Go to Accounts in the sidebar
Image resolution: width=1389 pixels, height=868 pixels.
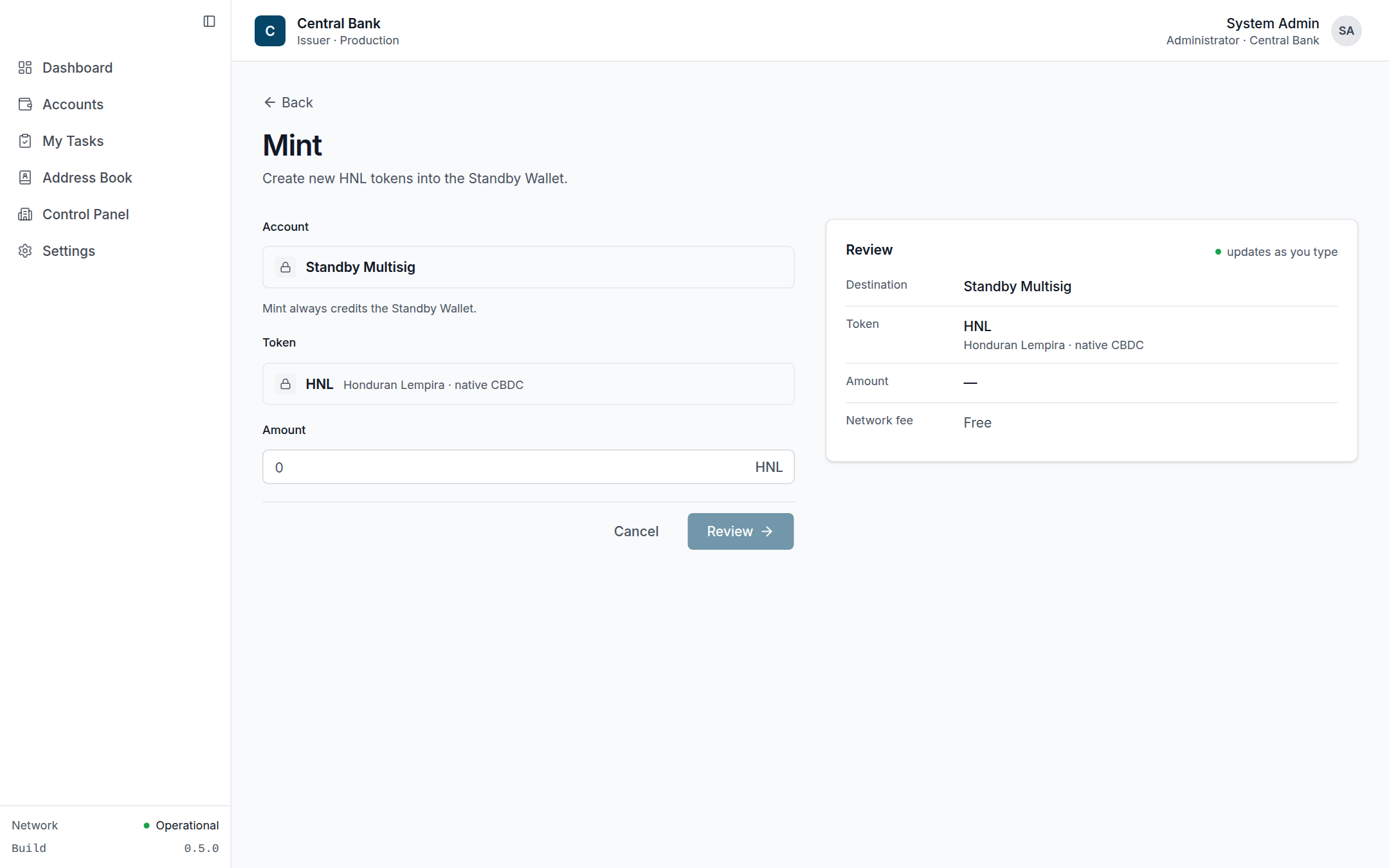click(116, 104)
